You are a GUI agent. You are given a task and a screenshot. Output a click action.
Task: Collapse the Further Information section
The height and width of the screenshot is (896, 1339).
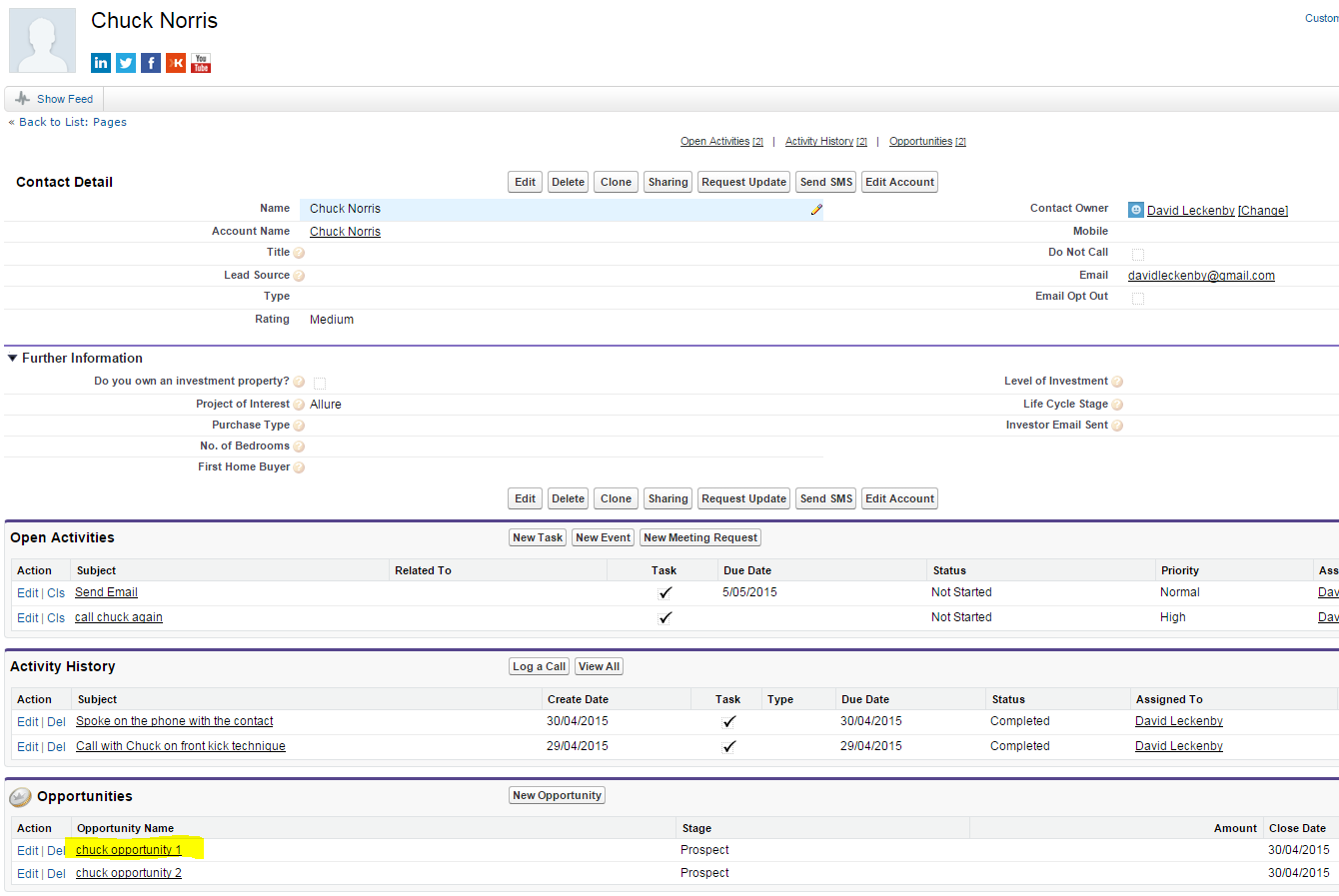[x=13, y=358]
